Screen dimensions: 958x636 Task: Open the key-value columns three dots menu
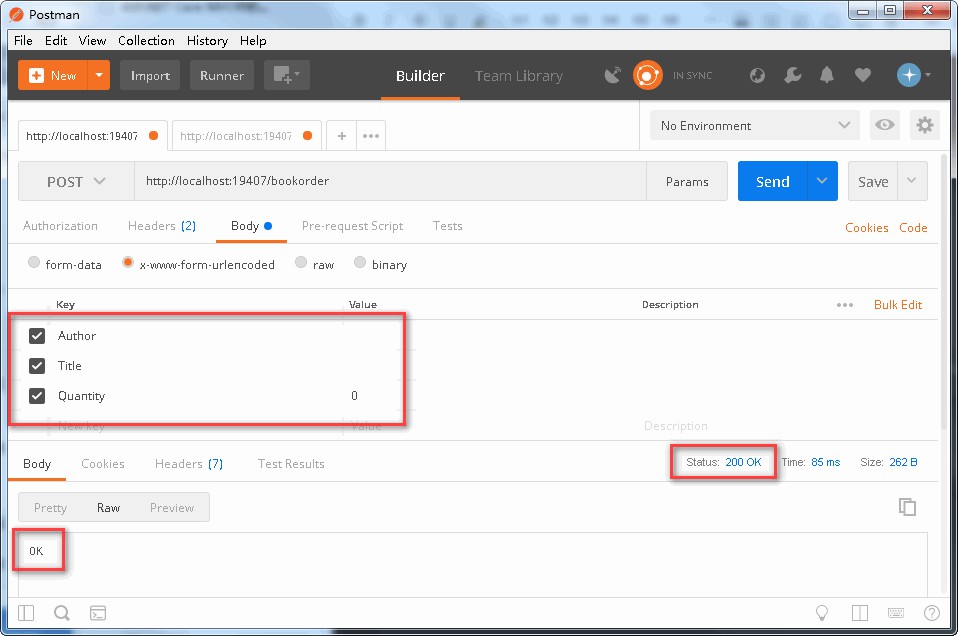pos(845,305)
